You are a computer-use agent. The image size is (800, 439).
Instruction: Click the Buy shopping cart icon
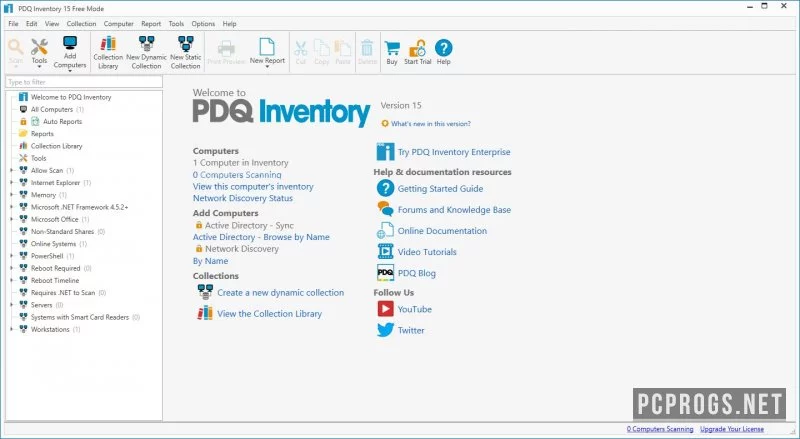coord(392,48)
